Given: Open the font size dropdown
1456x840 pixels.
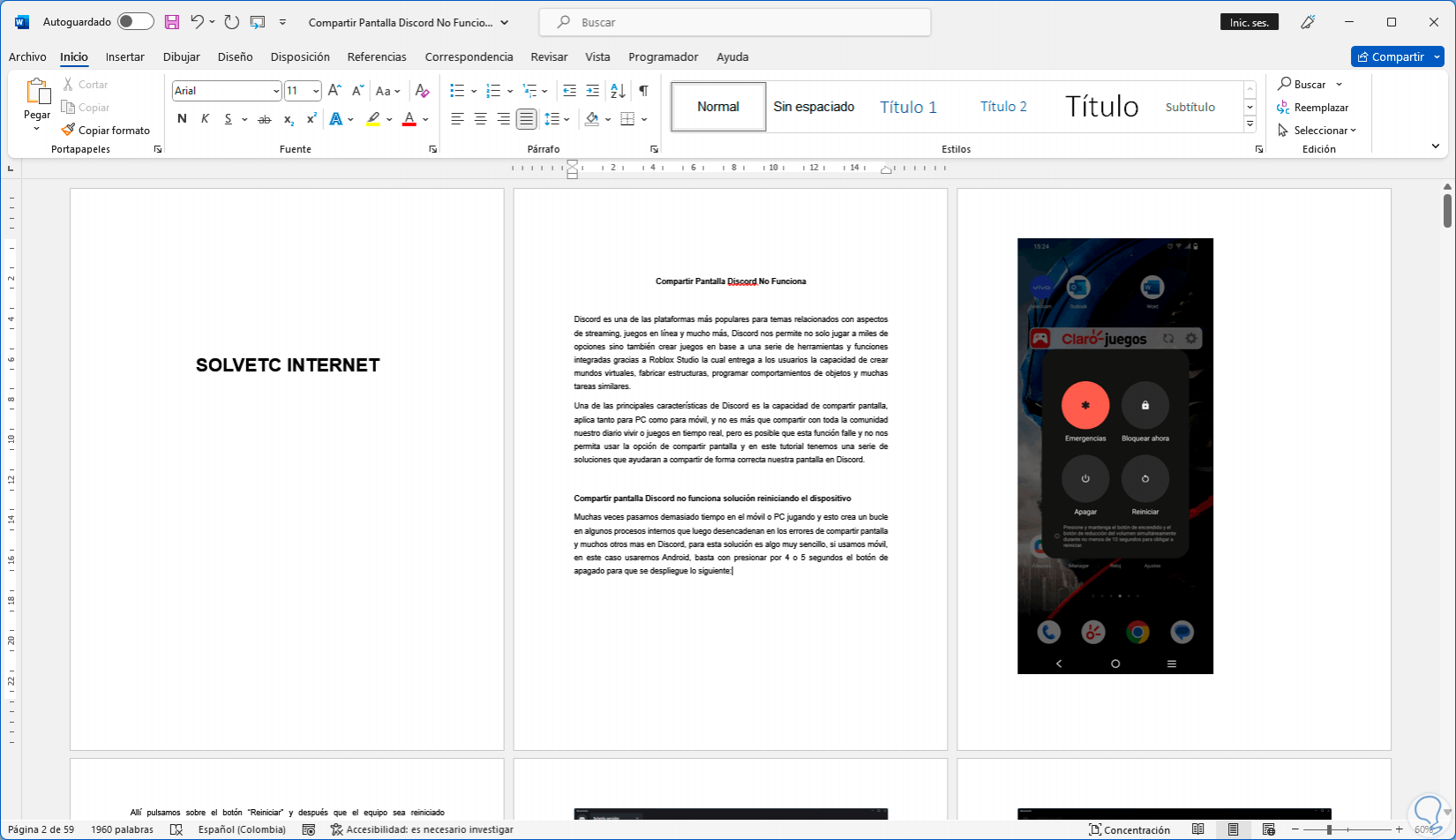Looking at the screenshot, I should (315, 91).
